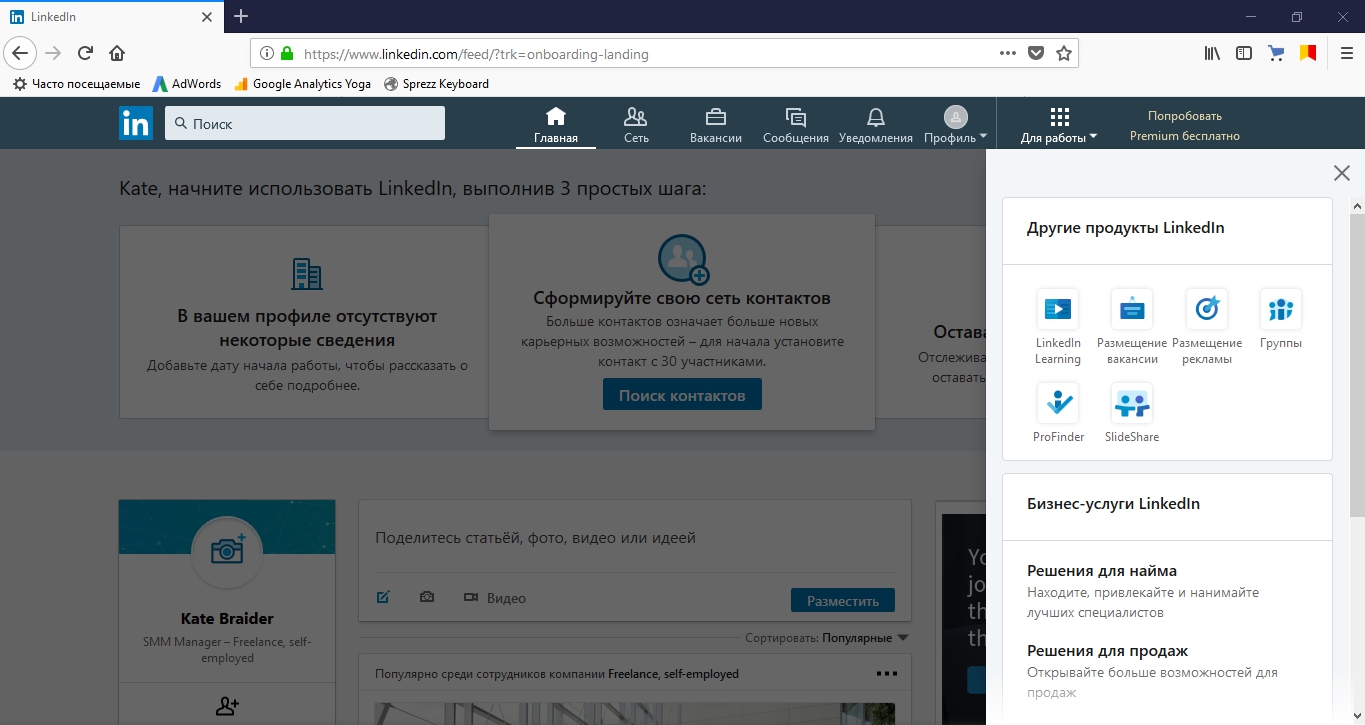1365x725 pixels.
Task: Click the Видео share option
Action: (x=494, y=598)
